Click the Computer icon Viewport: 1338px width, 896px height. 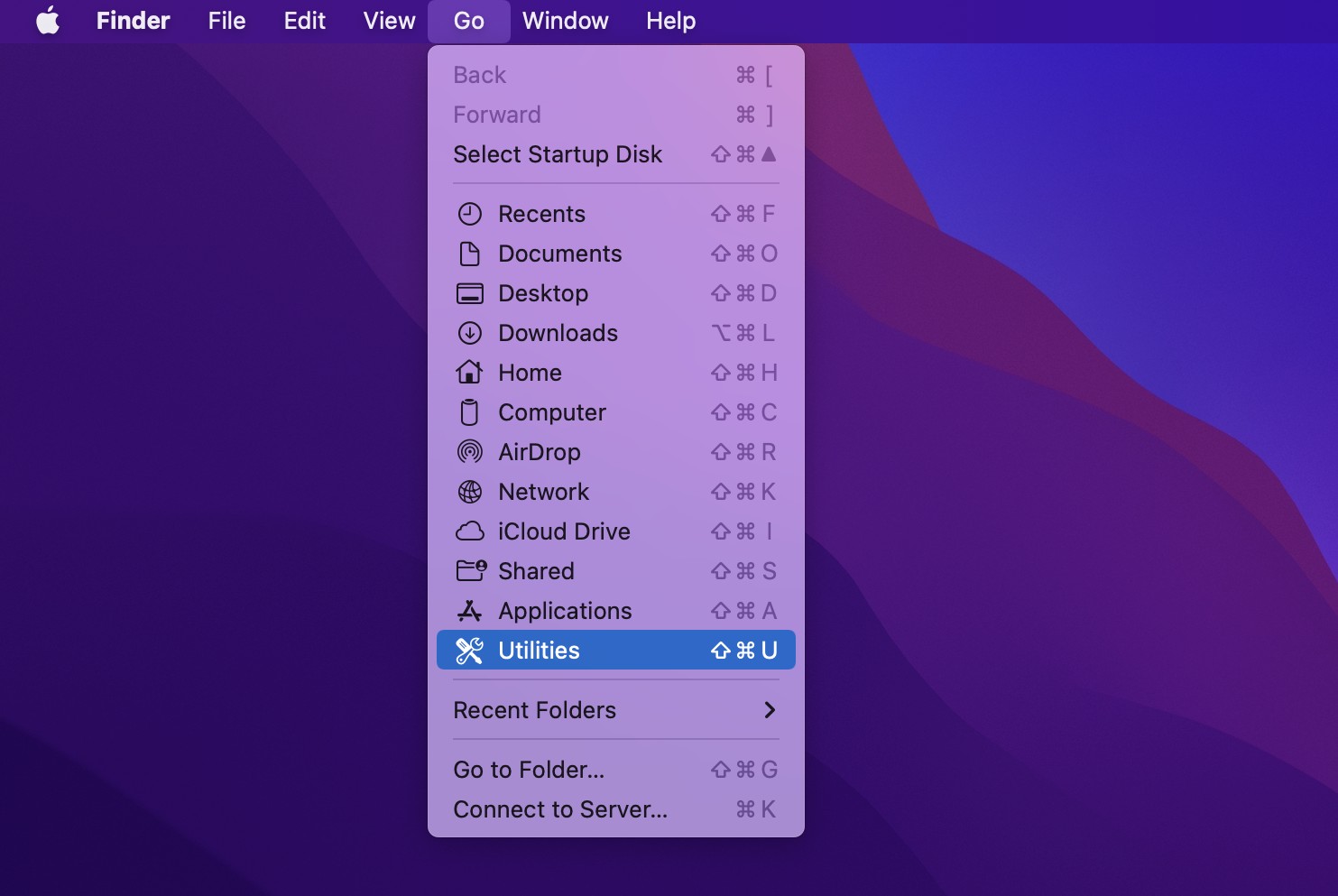469,412
